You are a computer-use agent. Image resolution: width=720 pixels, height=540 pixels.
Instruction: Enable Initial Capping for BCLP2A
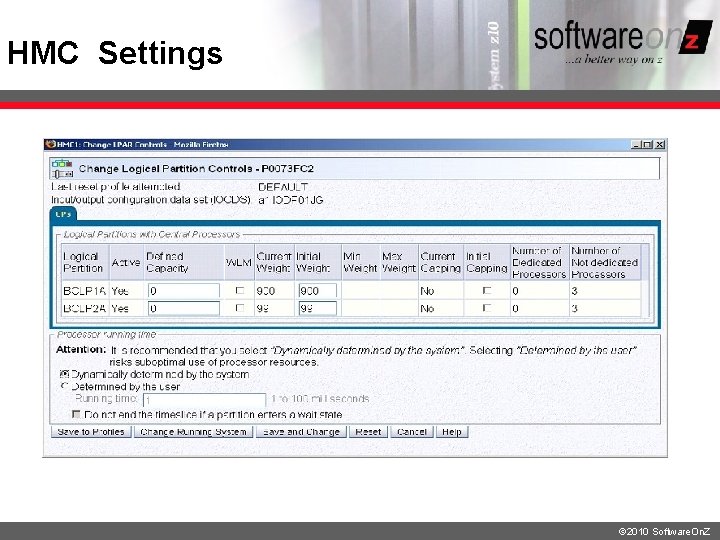[x=487, y=308]
